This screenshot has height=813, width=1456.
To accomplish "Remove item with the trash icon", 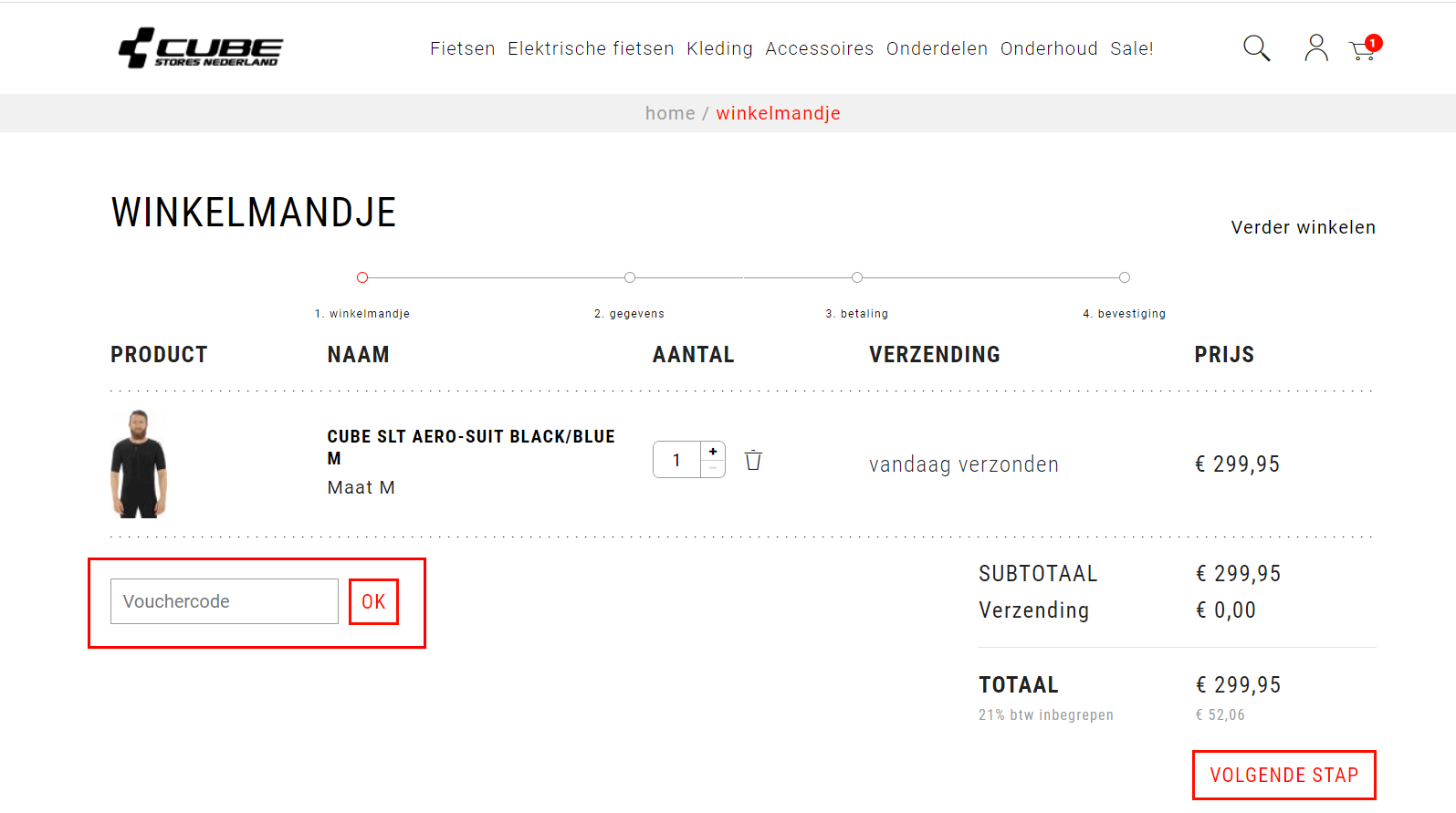I will 753,461.
